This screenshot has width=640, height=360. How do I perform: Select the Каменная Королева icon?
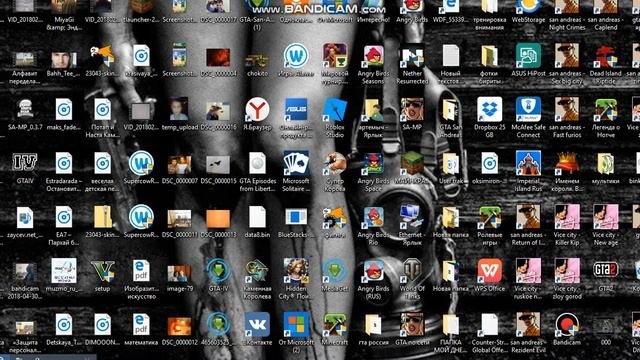pyautogui.click(x=257, y=271)
